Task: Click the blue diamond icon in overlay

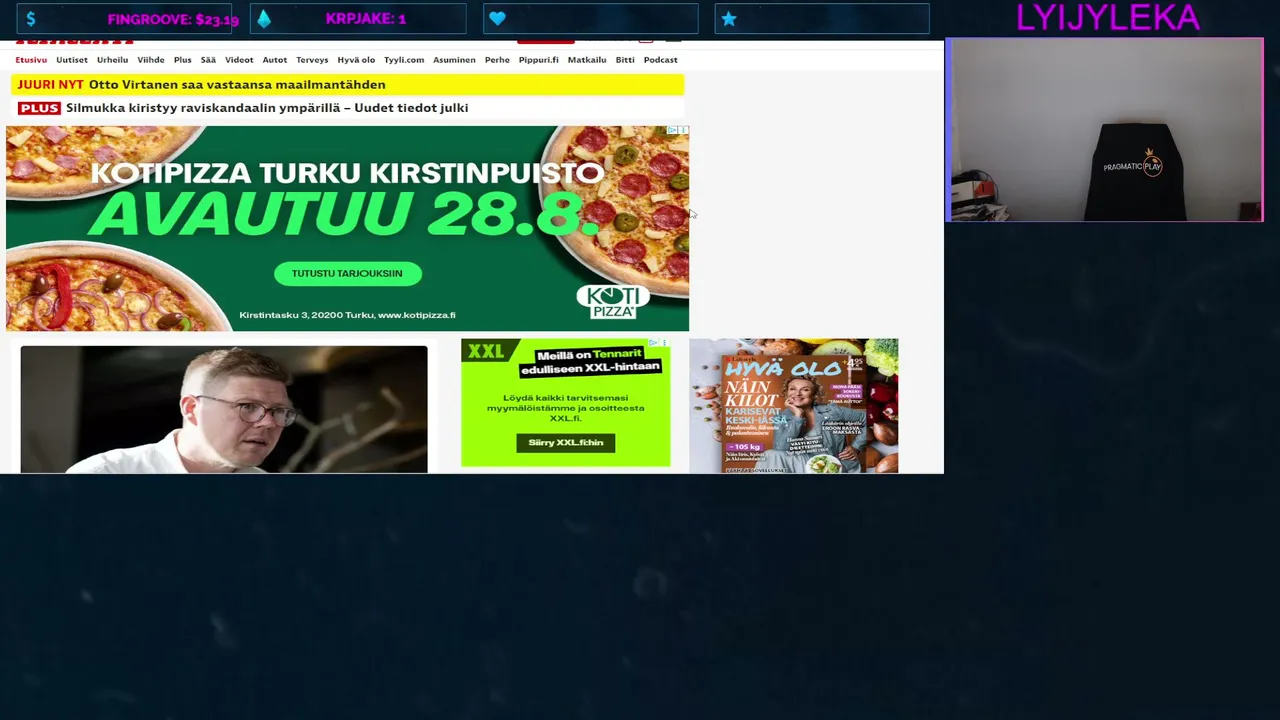Action: [x=264, y=19]
